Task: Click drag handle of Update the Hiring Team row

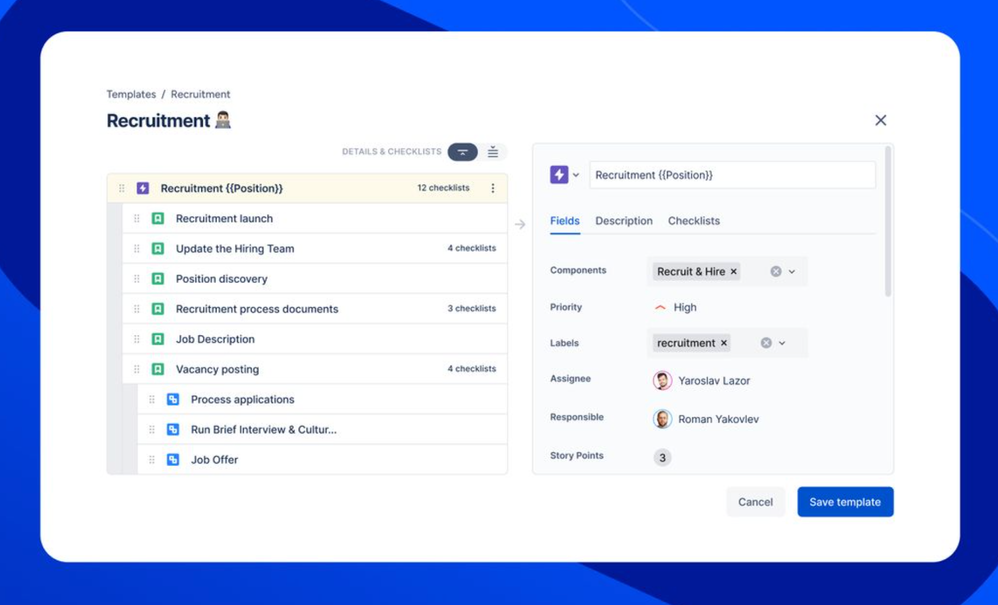Action: click(x=137, y=249)
